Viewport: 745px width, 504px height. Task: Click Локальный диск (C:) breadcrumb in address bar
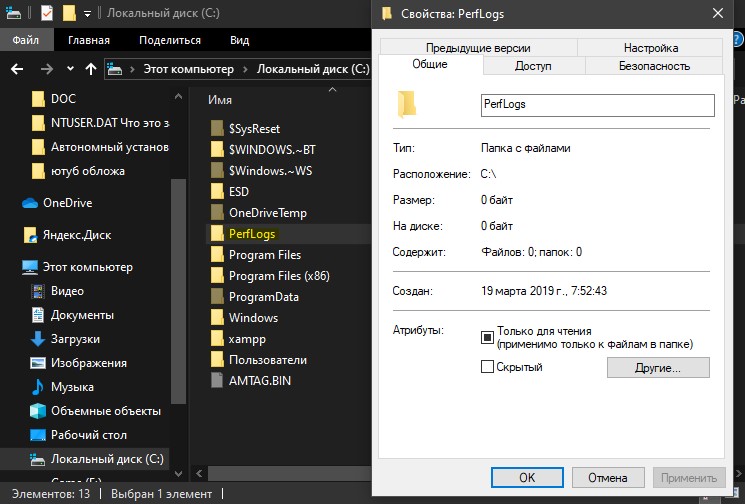313,69
